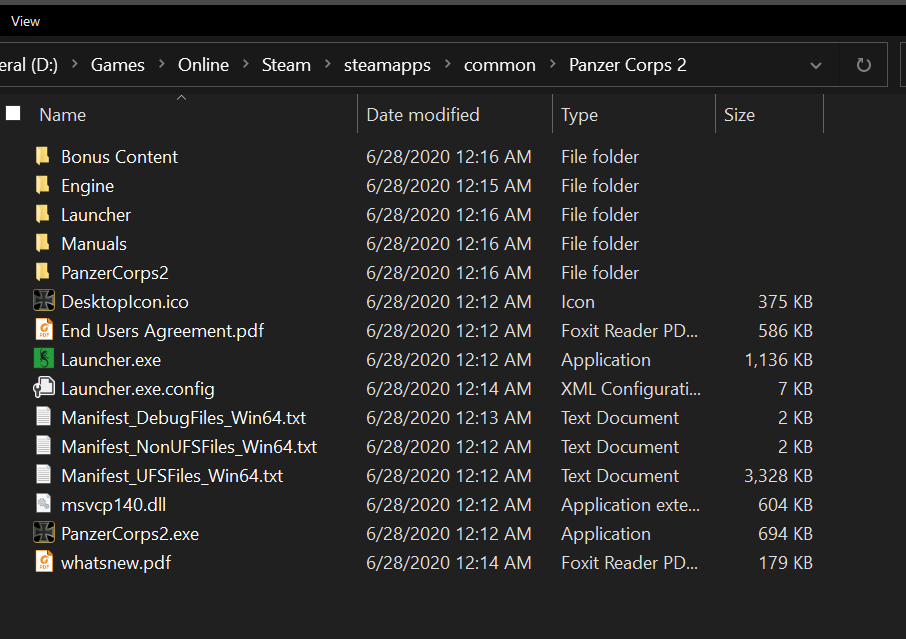
Task: Click the Manifest_DebugFiles_Win64.txt document icon
Action: (x=43, y=417)
